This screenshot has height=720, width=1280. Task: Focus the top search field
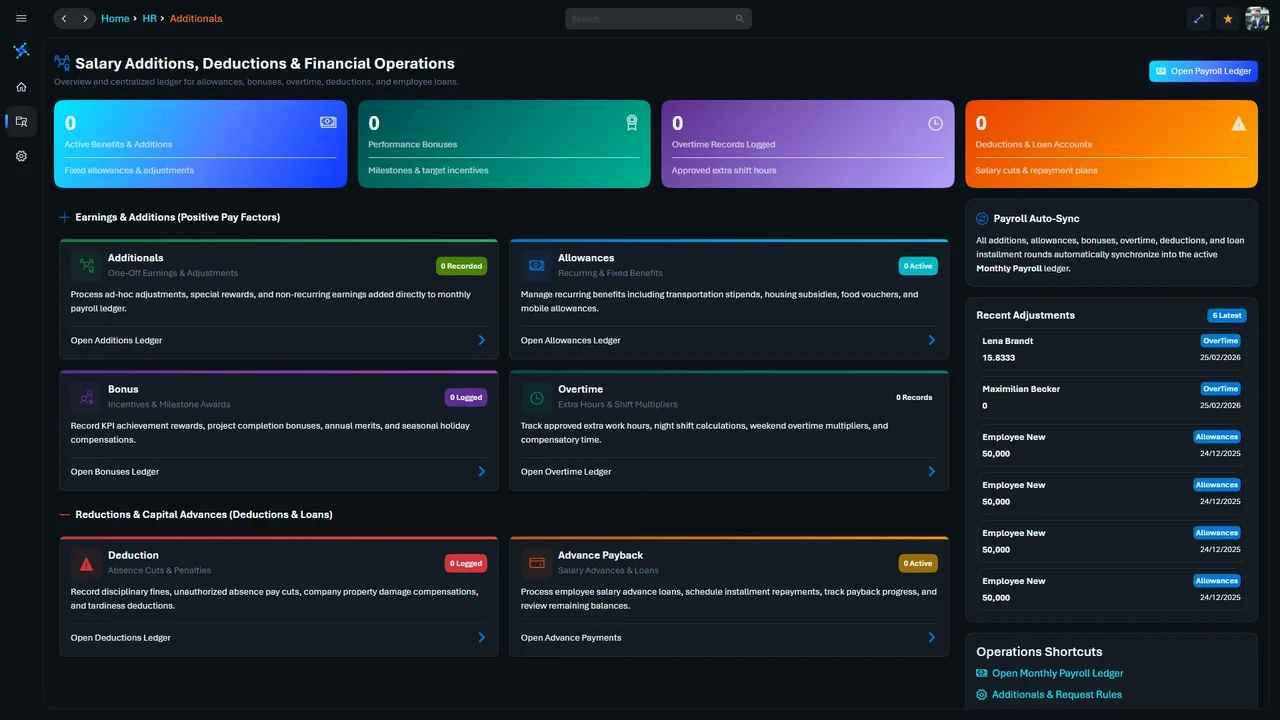tap(658, 19)
